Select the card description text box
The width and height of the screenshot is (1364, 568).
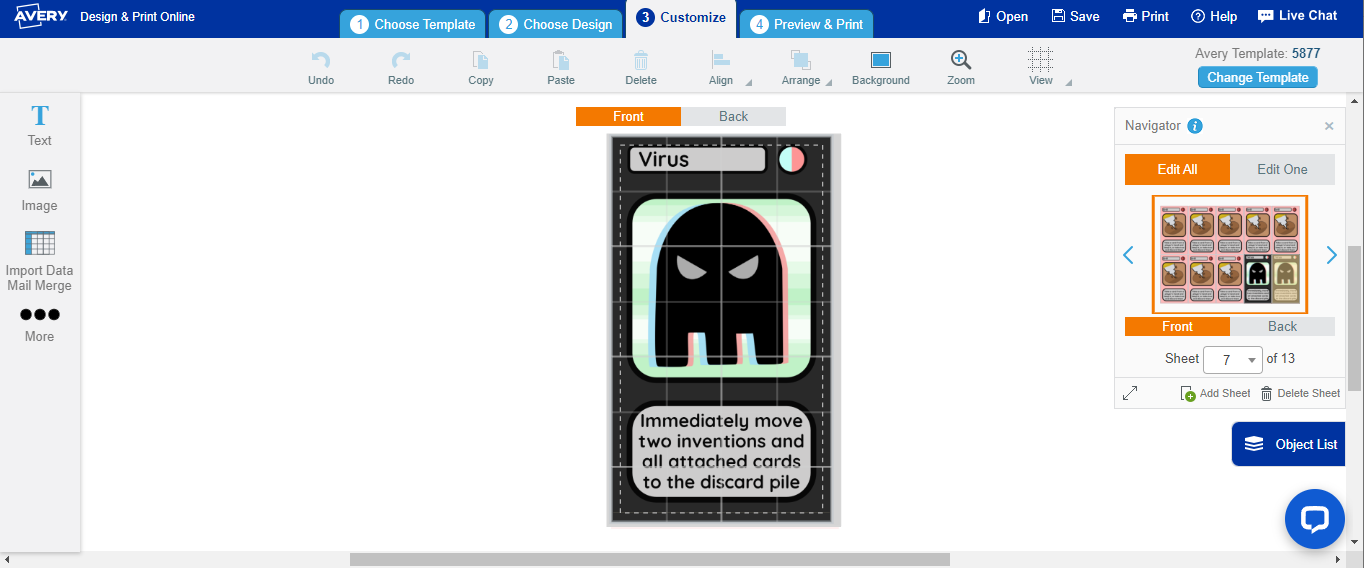tap(722, 452)
